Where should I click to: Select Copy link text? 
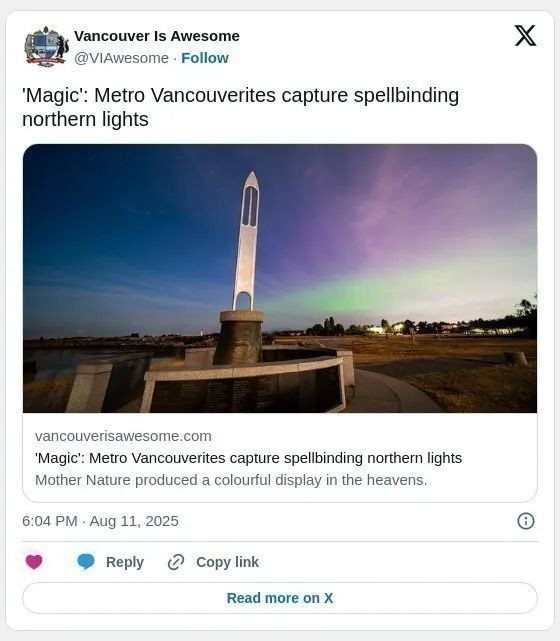tap(227, 562)
